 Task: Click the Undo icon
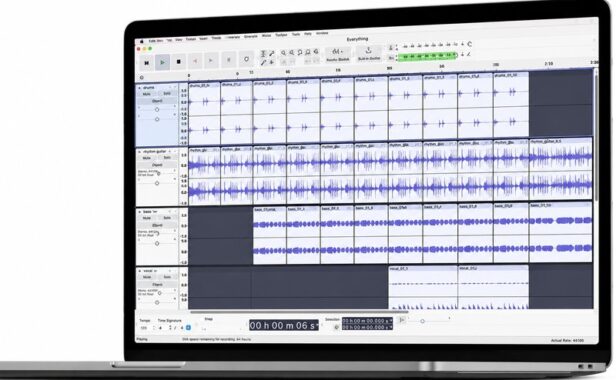[x=308, y=61]
